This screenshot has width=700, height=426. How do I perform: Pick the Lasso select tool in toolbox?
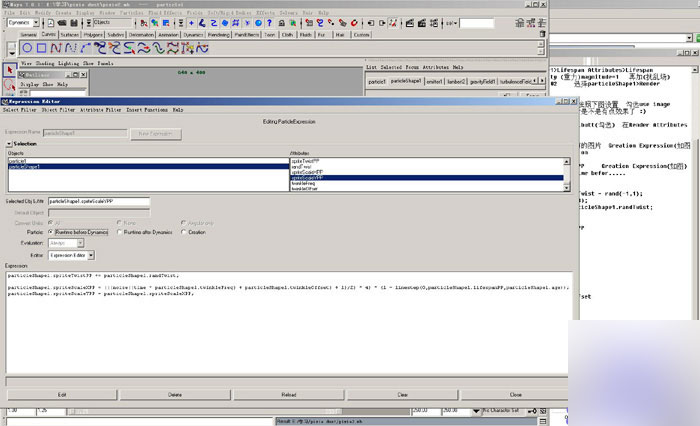[x=9, y=84]
